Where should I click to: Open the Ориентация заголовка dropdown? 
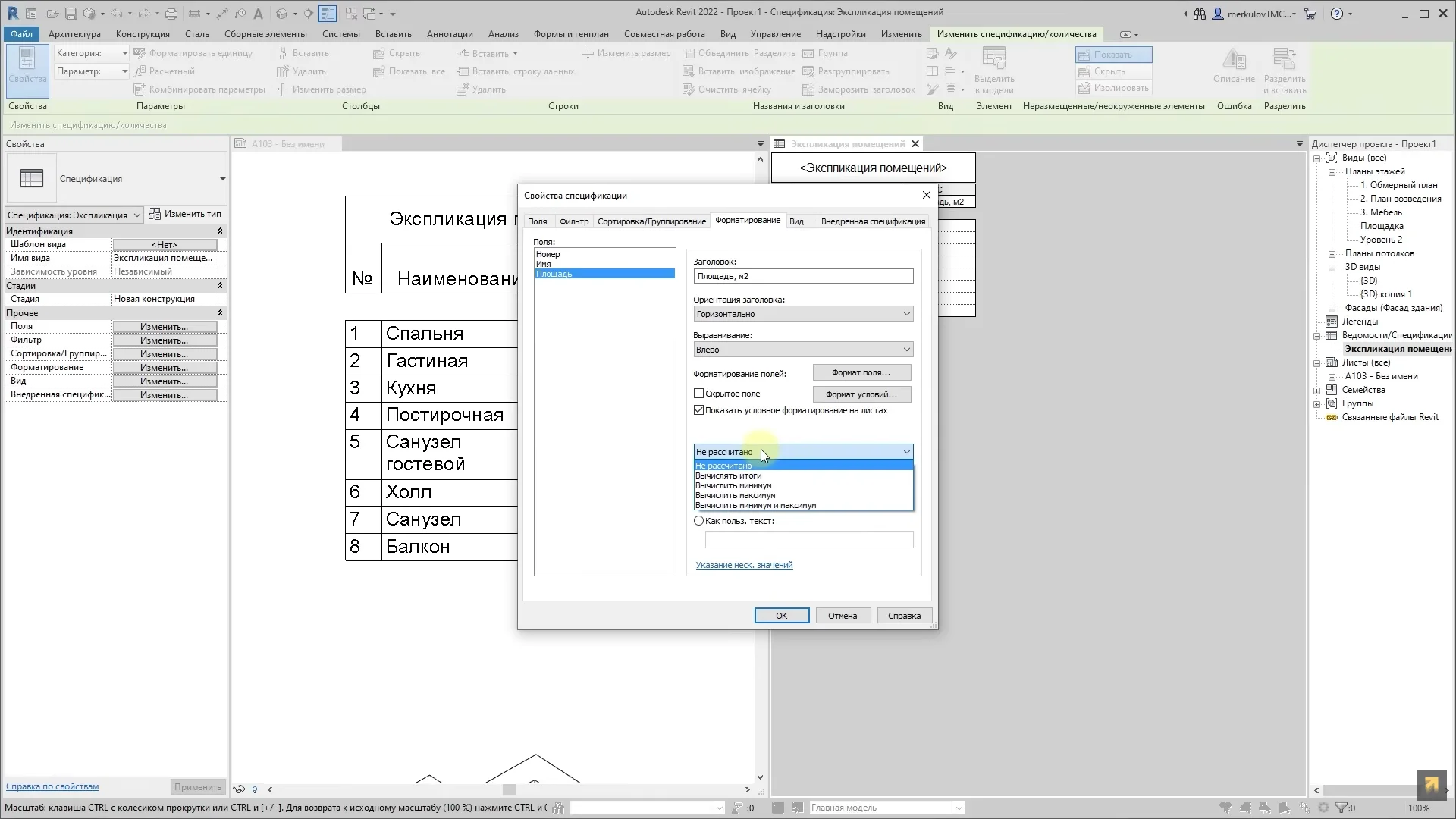(803, 314)
